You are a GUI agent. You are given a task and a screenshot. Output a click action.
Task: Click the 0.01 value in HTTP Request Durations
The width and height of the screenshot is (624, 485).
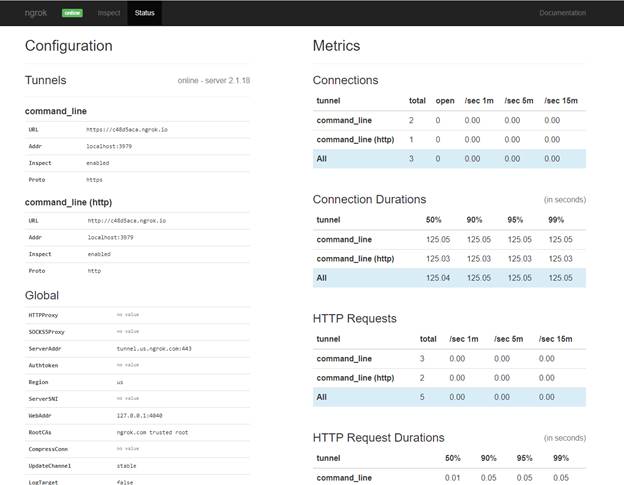(452, 477)
